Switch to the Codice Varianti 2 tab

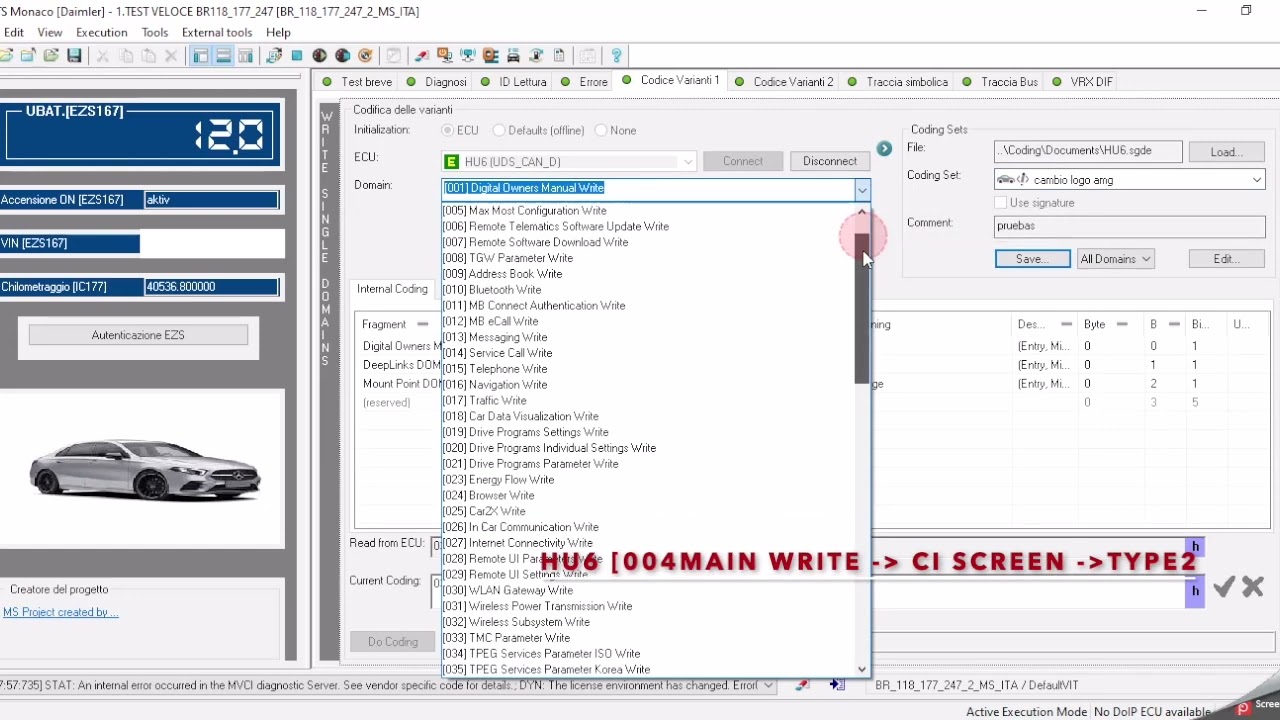click(784, 82)
